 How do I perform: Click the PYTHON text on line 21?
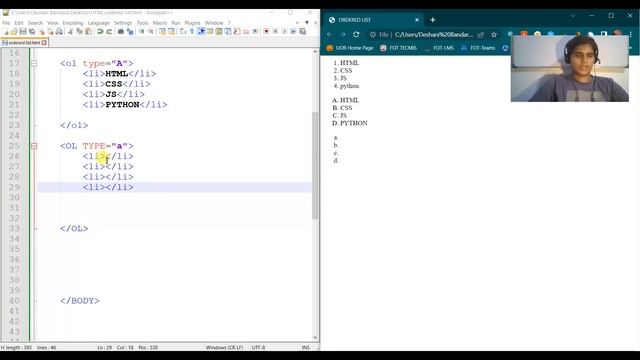(x=122, y=104)
